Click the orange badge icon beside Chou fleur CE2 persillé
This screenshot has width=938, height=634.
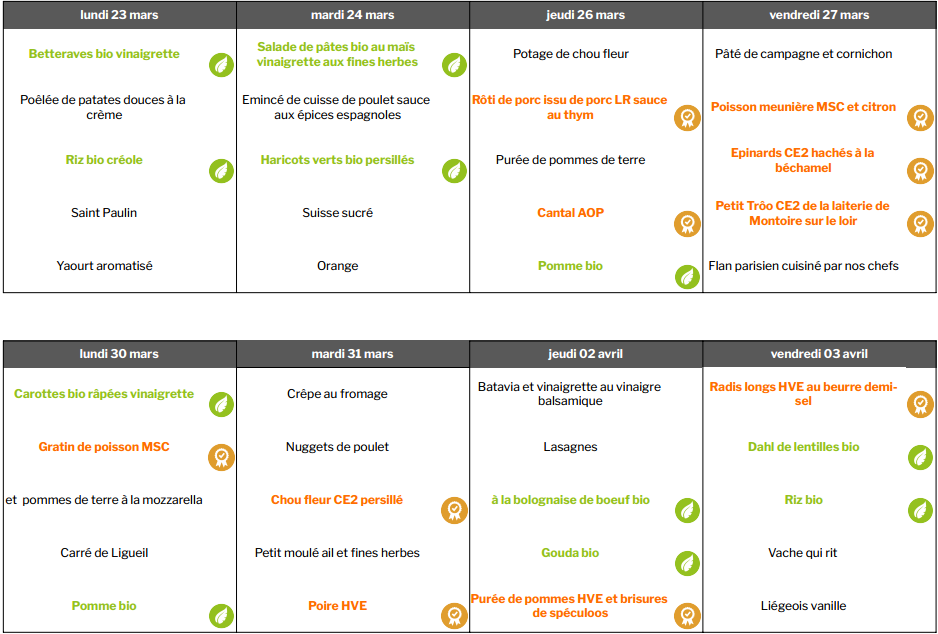(454, 511)
